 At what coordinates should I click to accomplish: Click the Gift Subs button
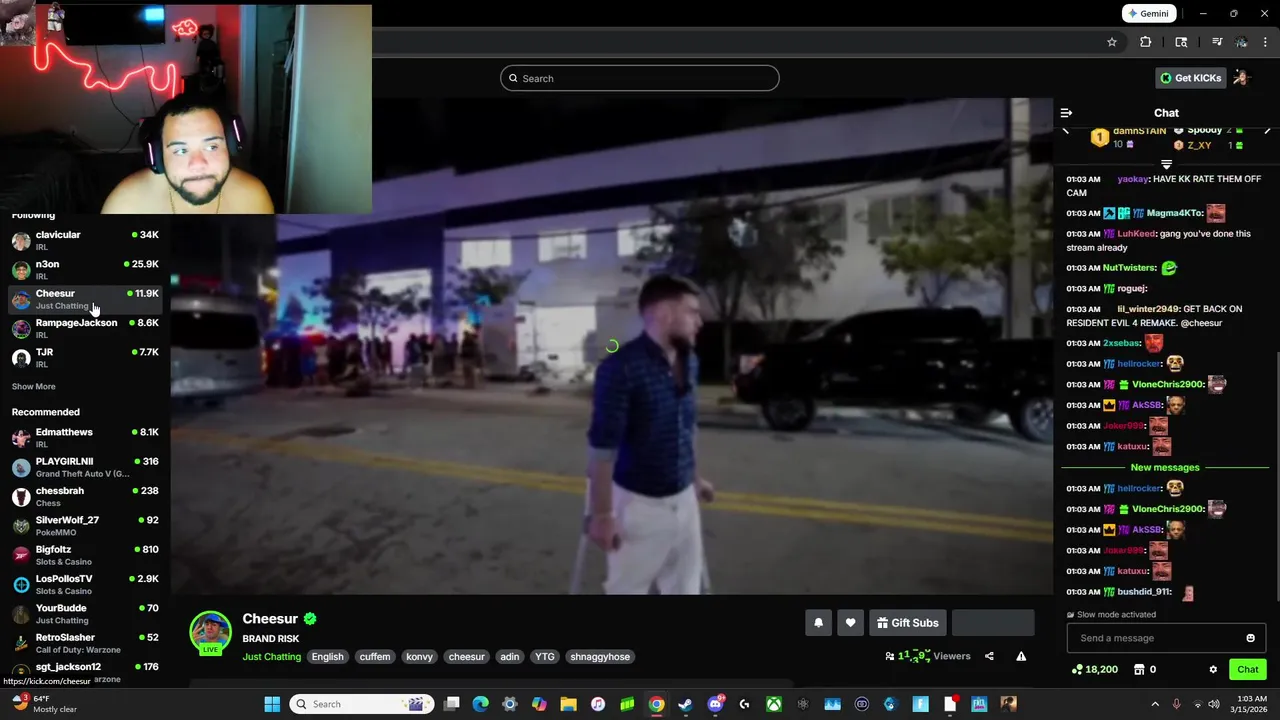coord(908,623)
